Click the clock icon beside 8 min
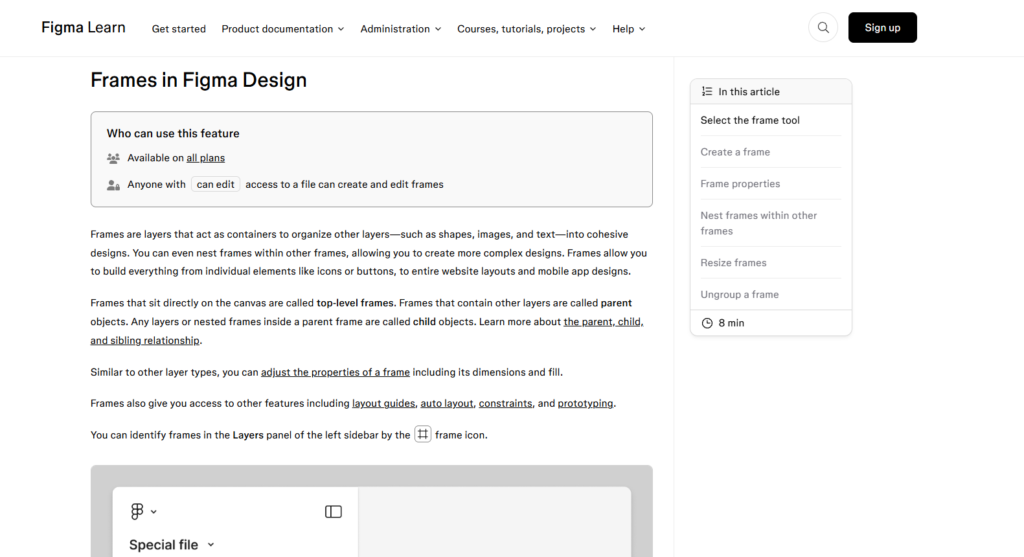The height and width of the screenshot is (557, 1024). [707, 323]
